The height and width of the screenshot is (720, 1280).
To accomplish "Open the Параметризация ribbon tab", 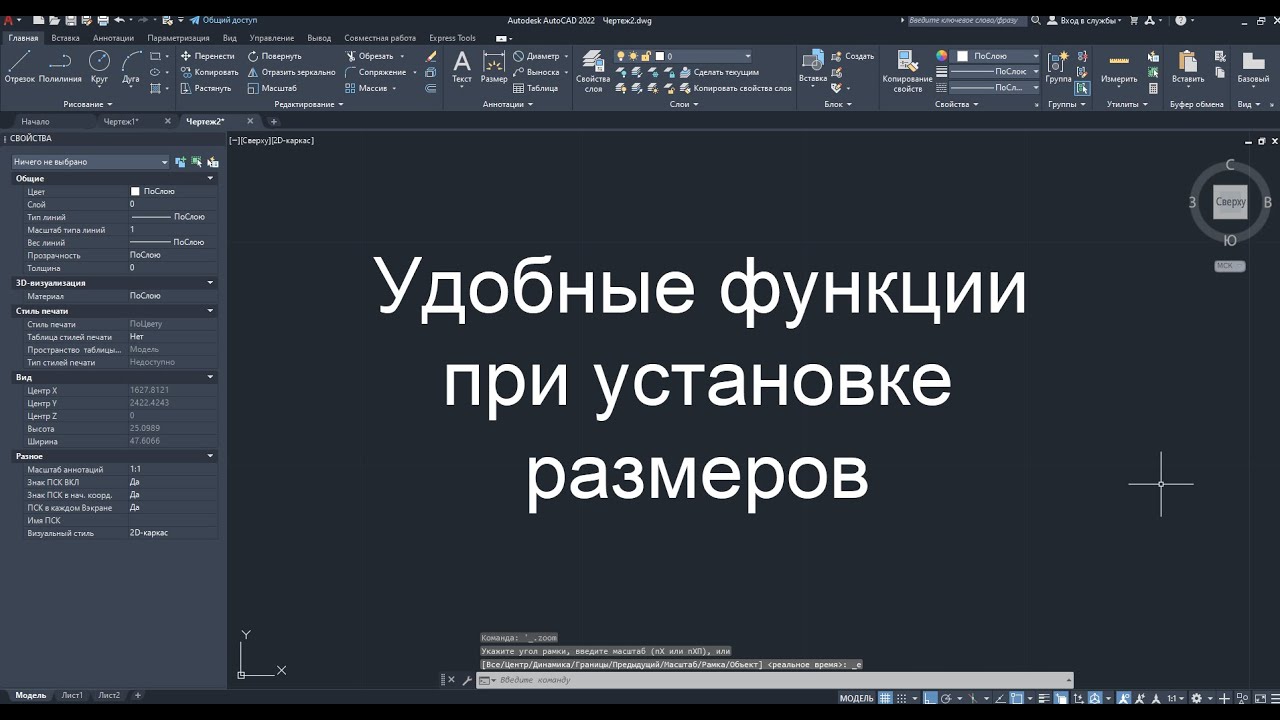I will click(178, 38).
